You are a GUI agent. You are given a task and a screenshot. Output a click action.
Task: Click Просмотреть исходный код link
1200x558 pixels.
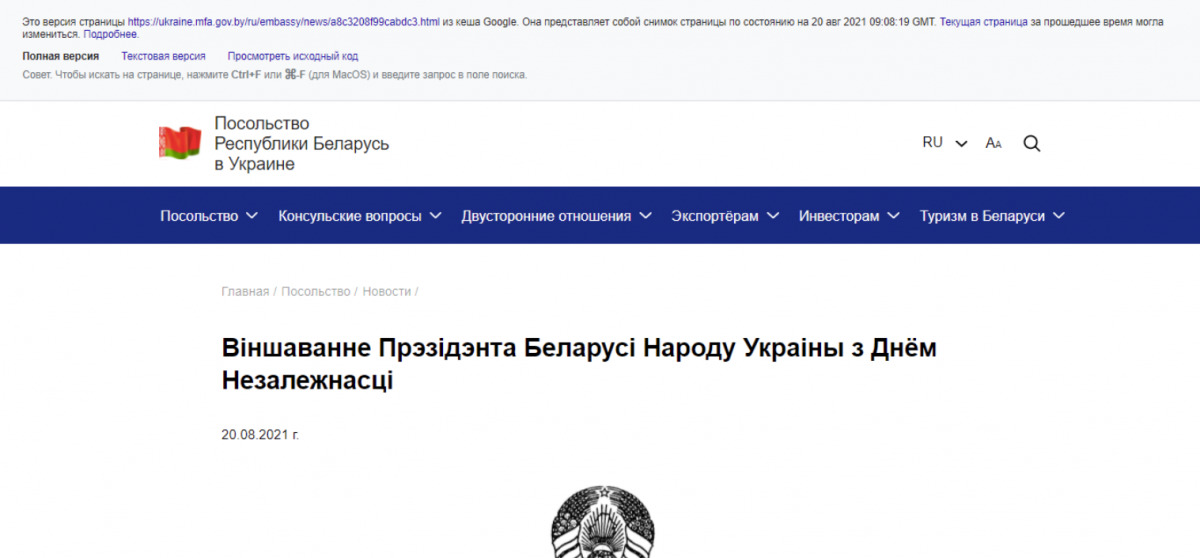(x=293, y=56)
